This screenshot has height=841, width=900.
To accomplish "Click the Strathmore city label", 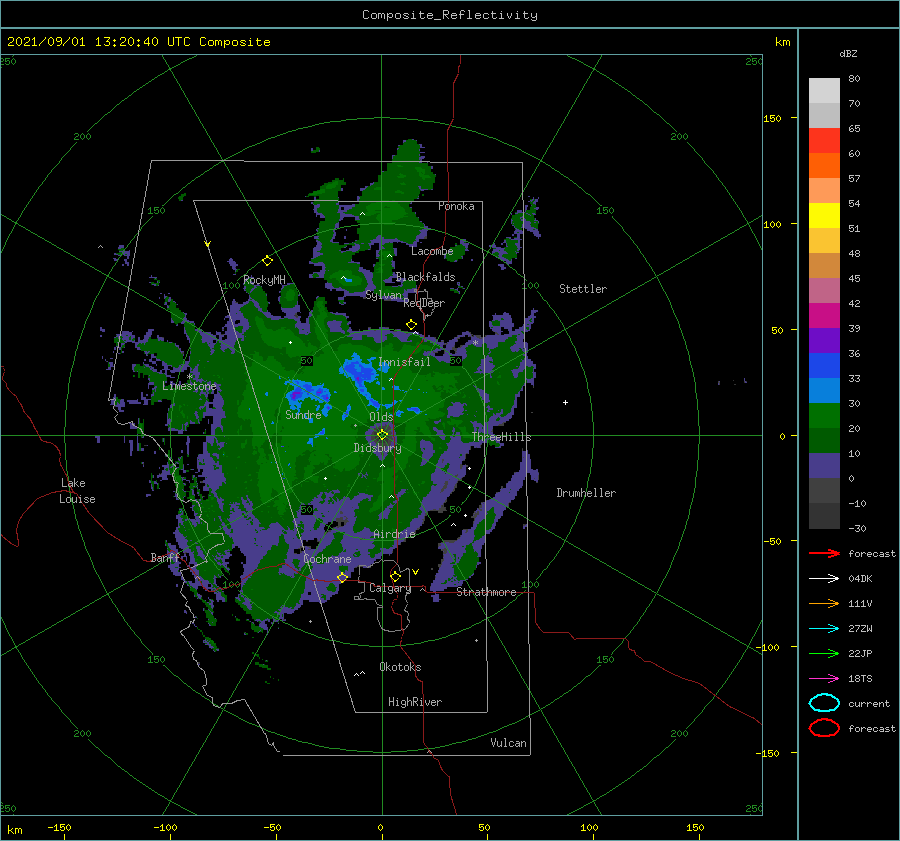I will (x=486, y=592).
